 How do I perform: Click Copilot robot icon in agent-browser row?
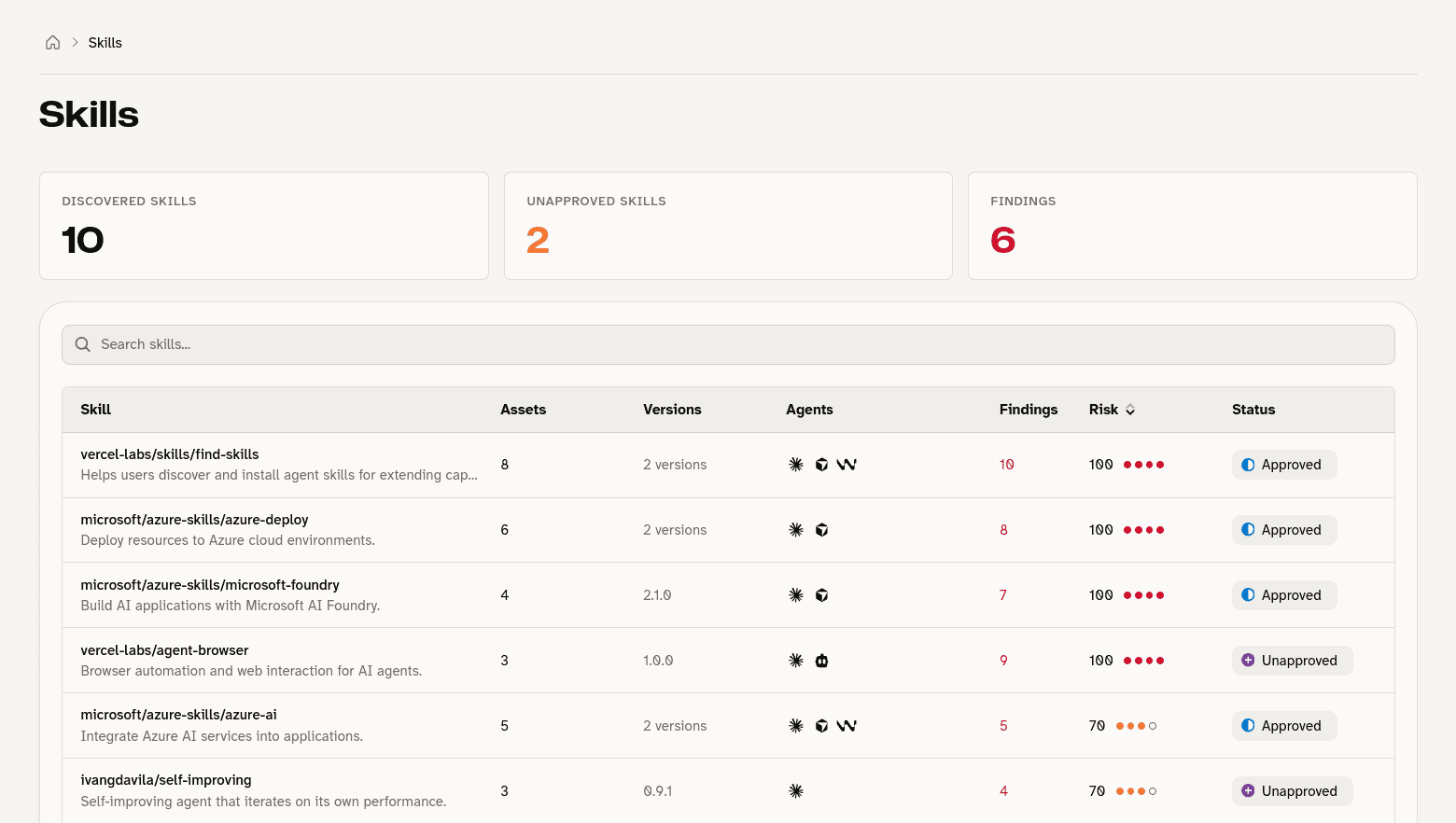tap(821, 661)
